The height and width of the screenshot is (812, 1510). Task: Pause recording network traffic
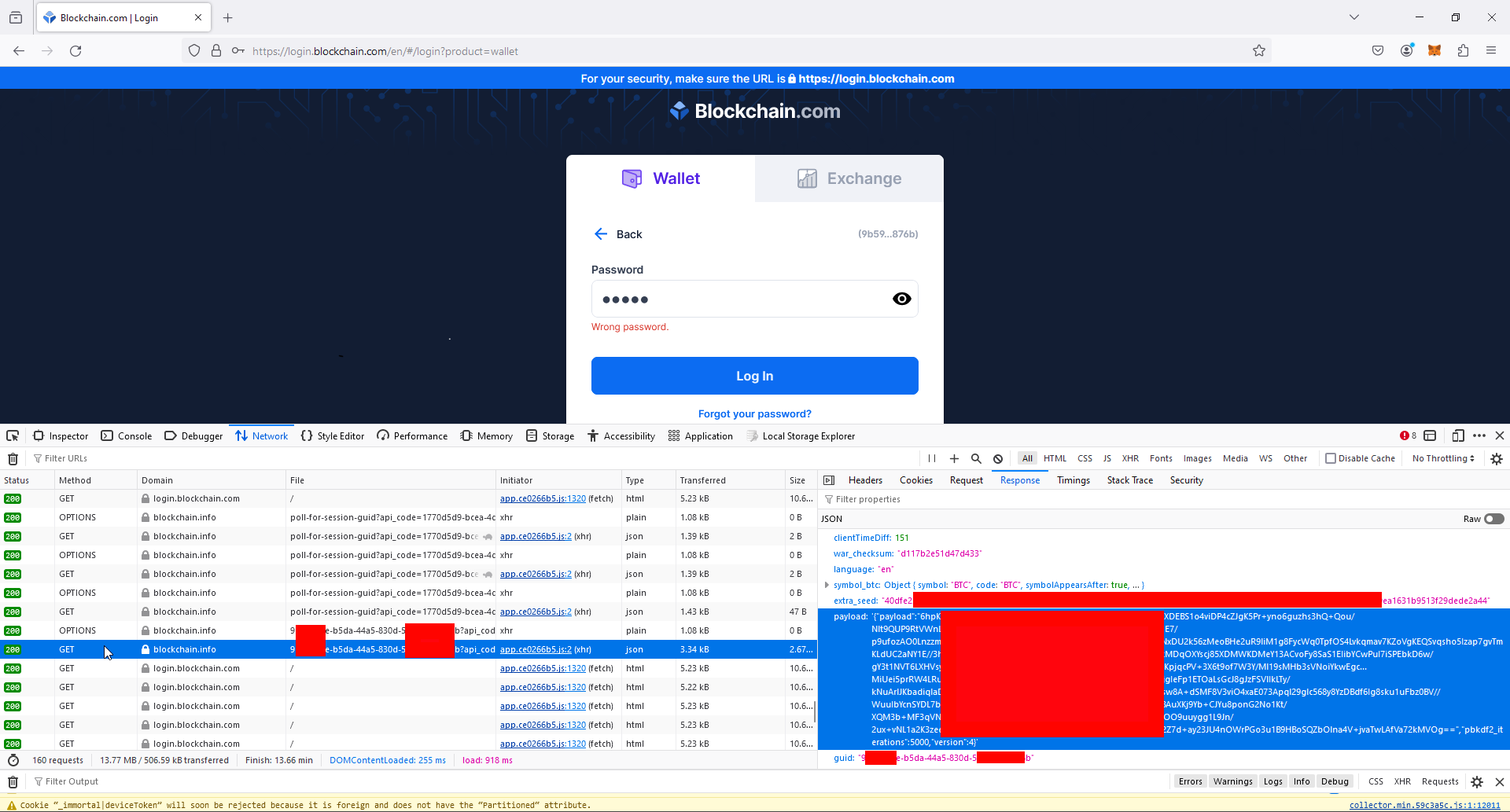click(931, 458)
